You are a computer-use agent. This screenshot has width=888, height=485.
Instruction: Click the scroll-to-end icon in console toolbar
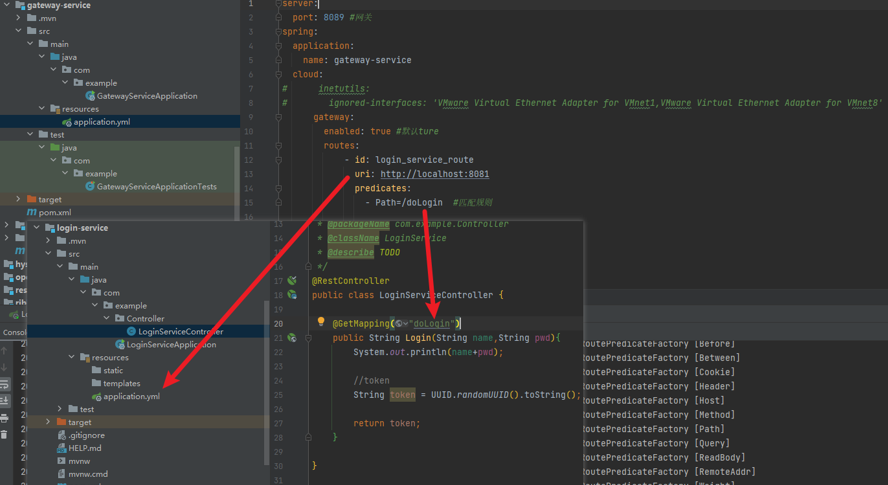(x=4, y=401)
